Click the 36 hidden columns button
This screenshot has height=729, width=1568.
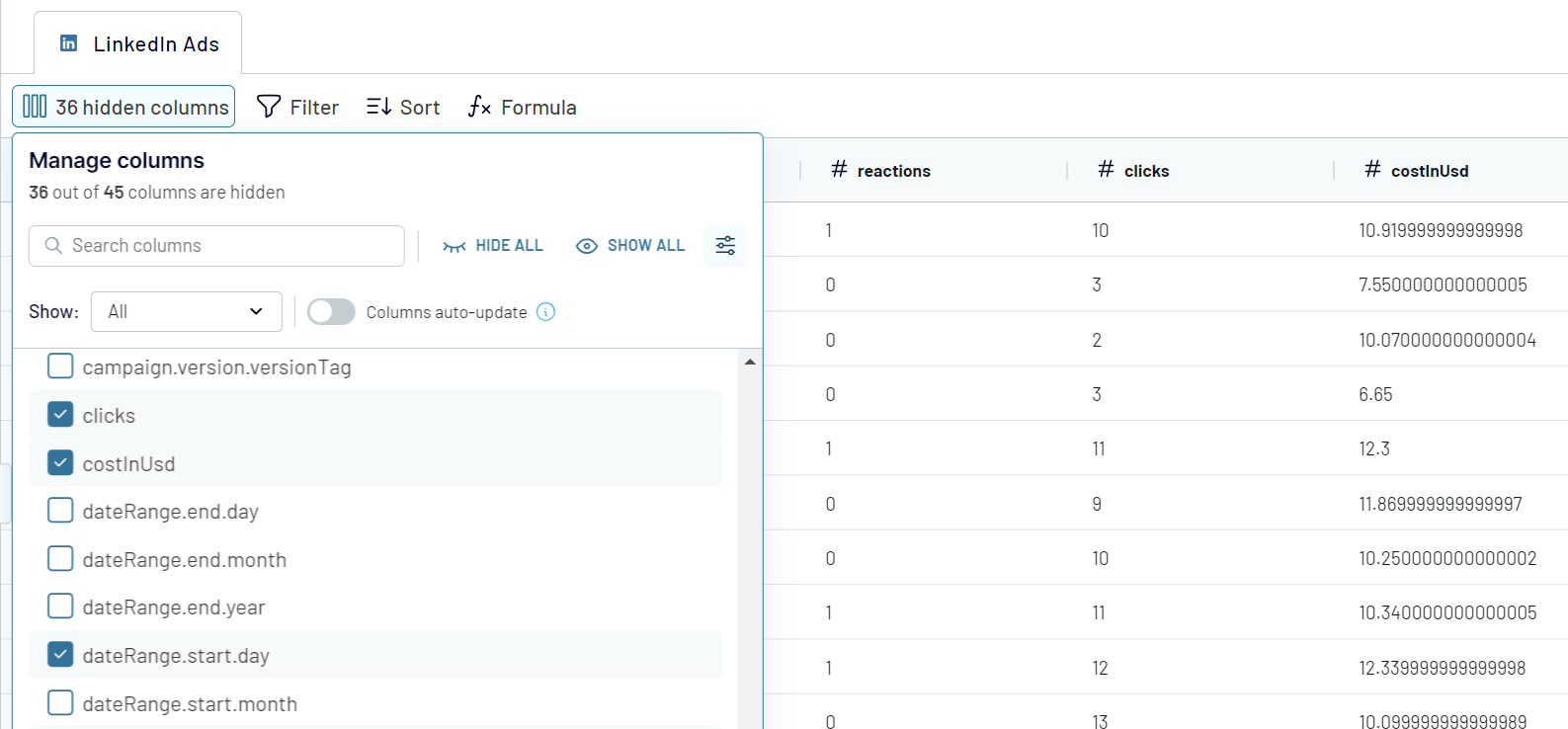pyautogui.click(x=124, y=107)
